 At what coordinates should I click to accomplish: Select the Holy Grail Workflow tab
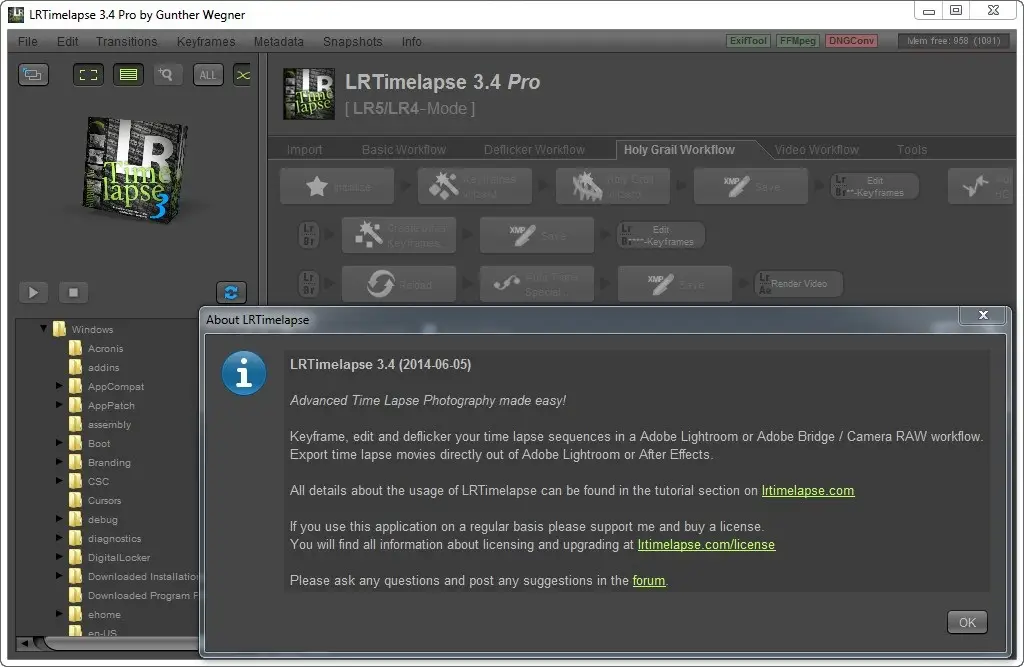[679, 150]
